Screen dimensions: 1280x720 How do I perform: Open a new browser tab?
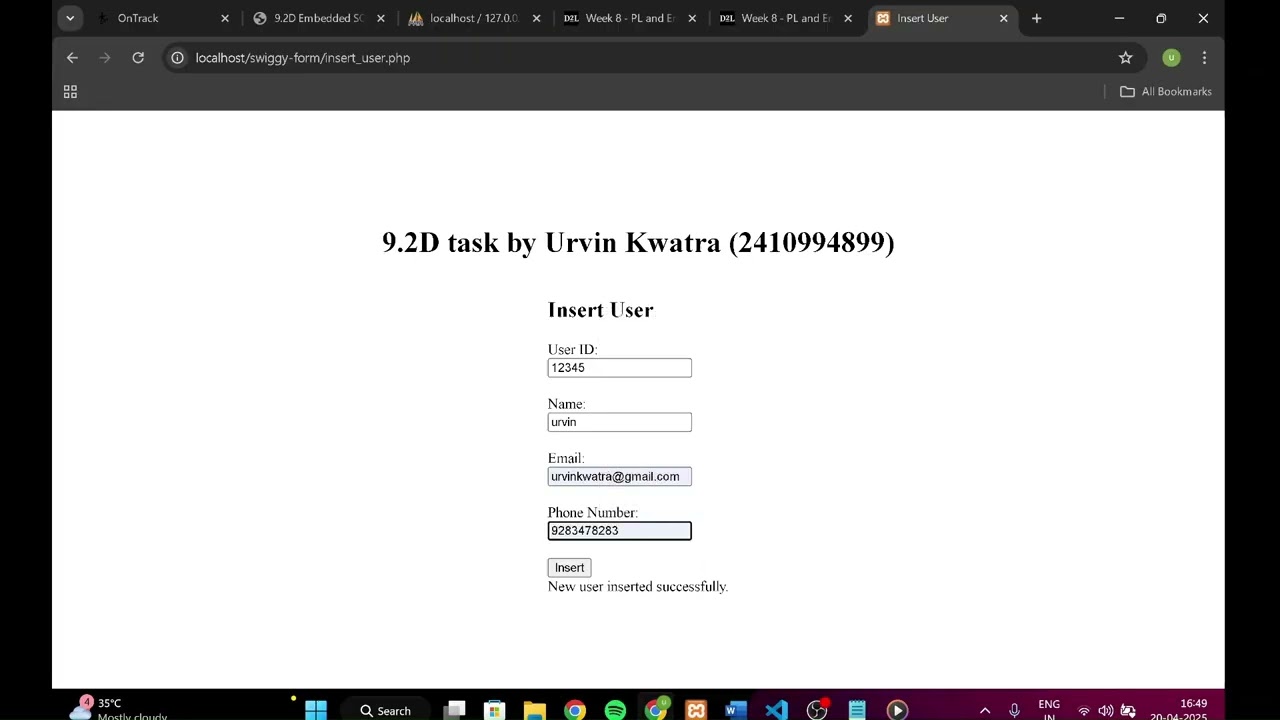point(1036,18)
